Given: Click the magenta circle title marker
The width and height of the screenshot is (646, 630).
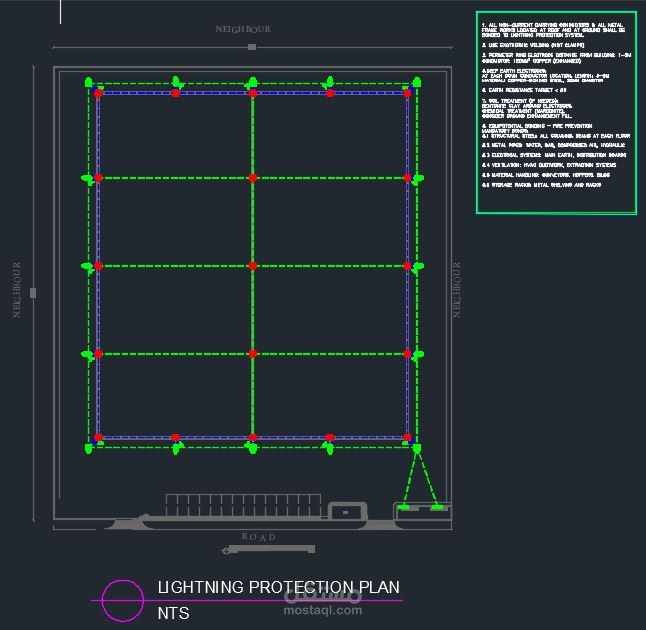Looking at the screenshot, I should click(x=123, y=600).
